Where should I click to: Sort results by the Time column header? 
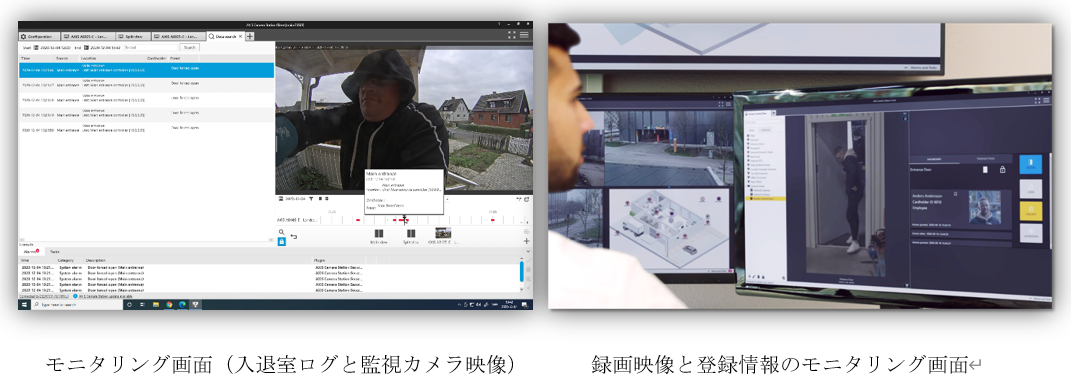point(26,59)
